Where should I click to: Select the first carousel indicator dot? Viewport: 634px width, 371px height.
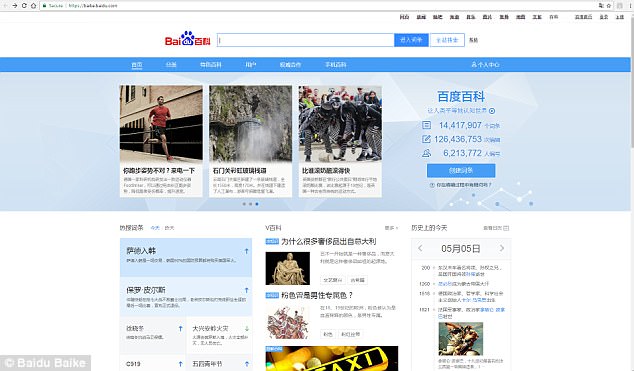[x=244, y=204]
